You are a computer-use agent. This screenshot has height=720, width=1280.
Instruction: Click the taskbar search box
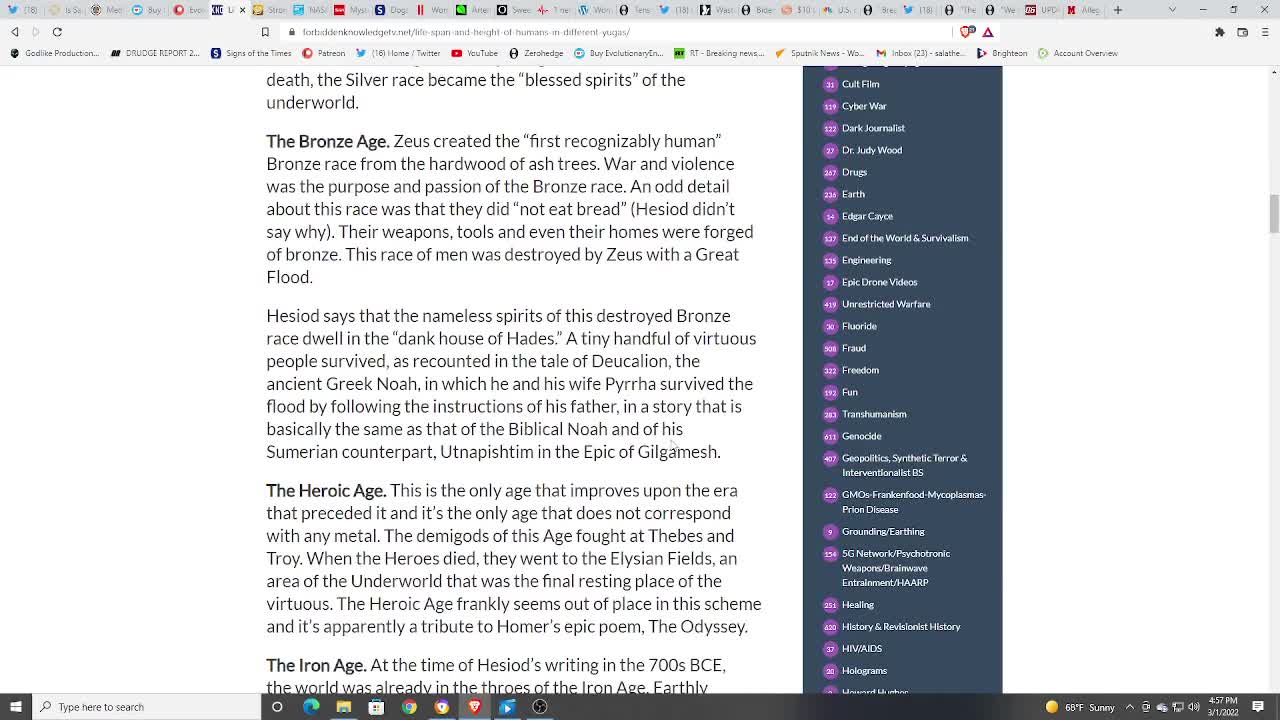click(x=145, y=707)
